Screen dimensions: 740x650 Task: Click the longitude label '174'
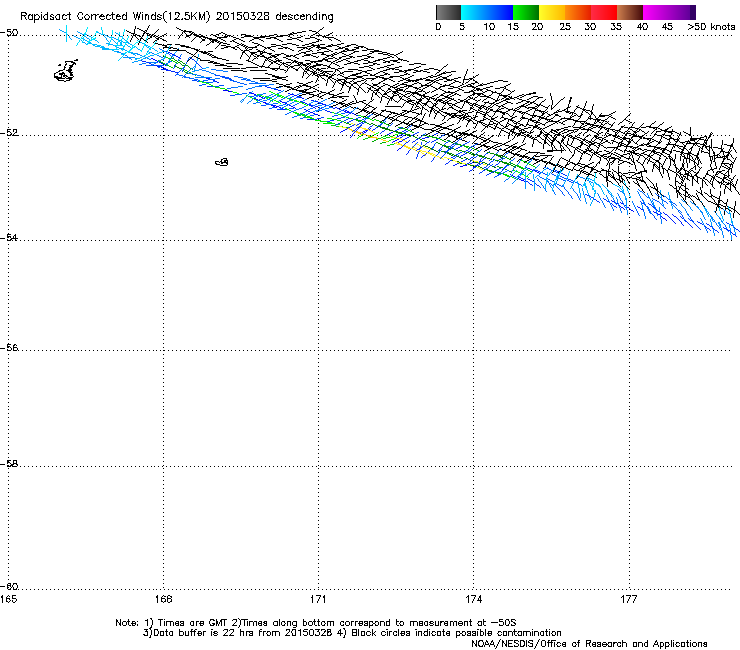tap(473, 599)
